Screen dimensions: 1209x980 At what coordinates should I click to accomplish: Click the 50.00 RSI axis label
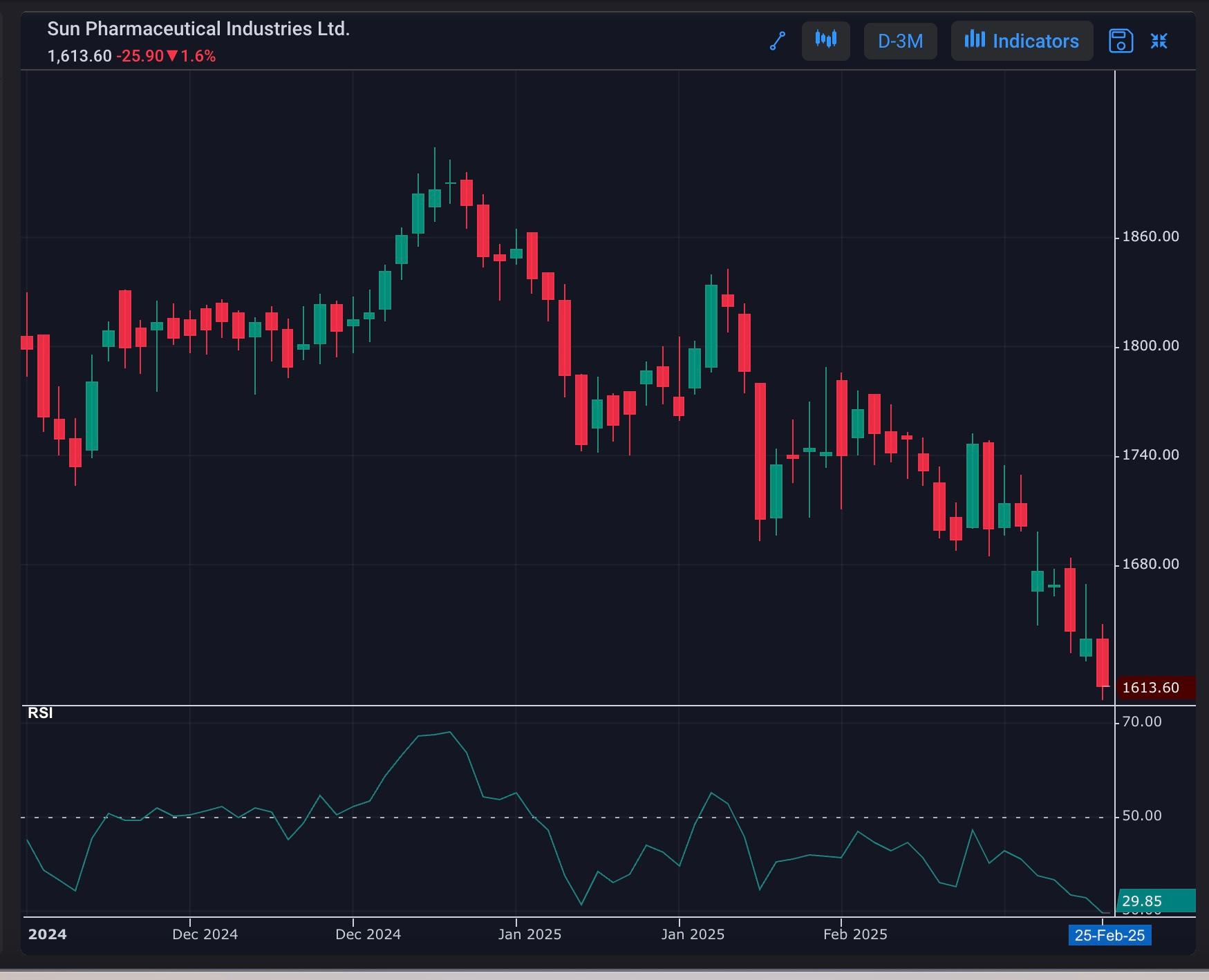click(1142, 816)
